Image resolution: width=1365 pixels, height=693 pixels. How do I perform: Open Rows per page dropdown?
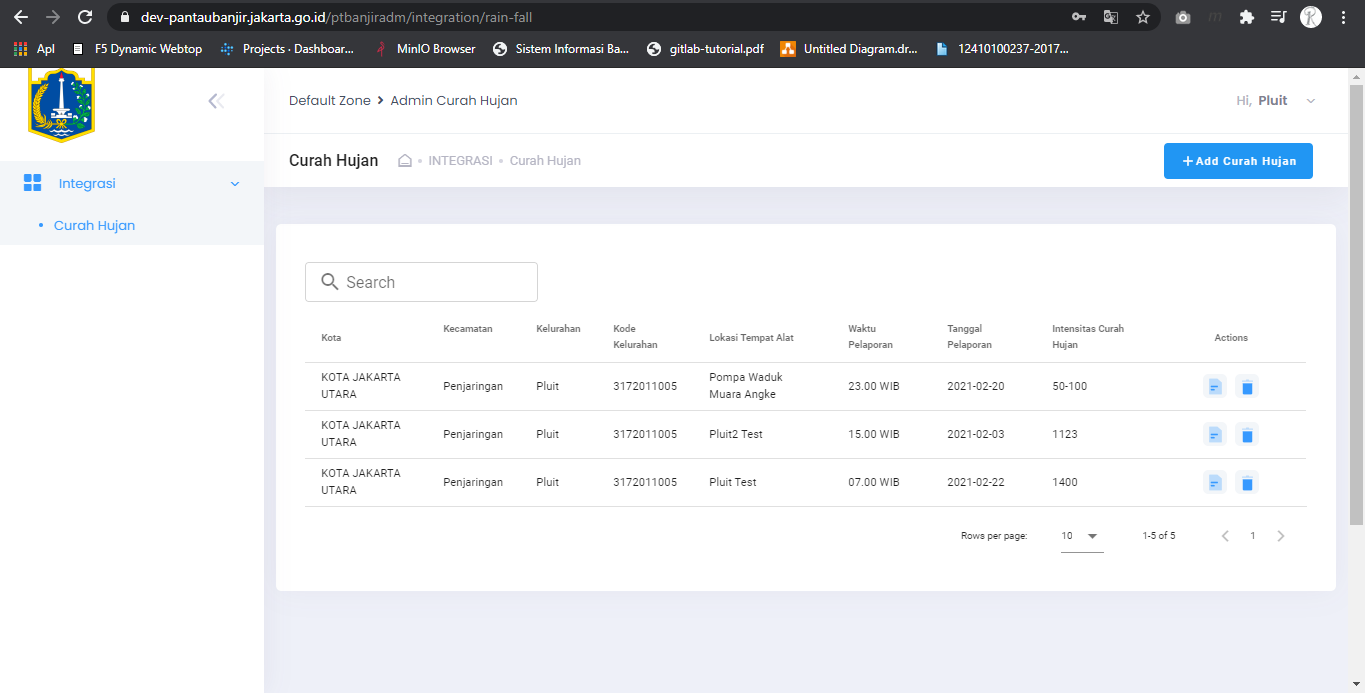click(1081, 536)
